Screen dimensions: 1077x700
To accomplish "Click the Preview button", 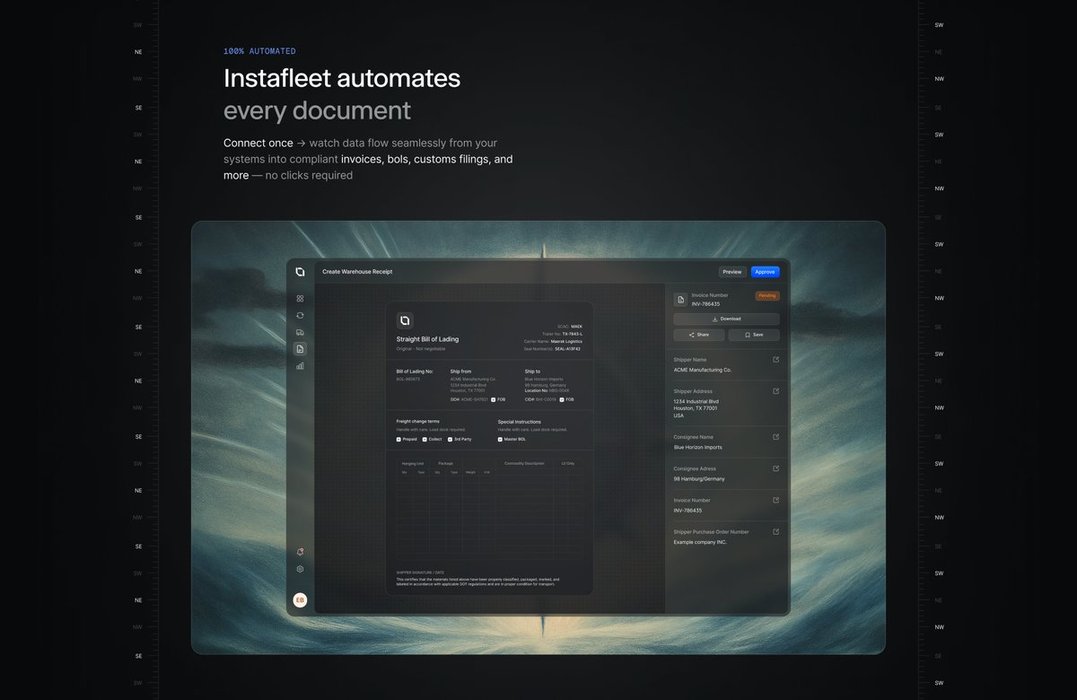I will [732, 272].
